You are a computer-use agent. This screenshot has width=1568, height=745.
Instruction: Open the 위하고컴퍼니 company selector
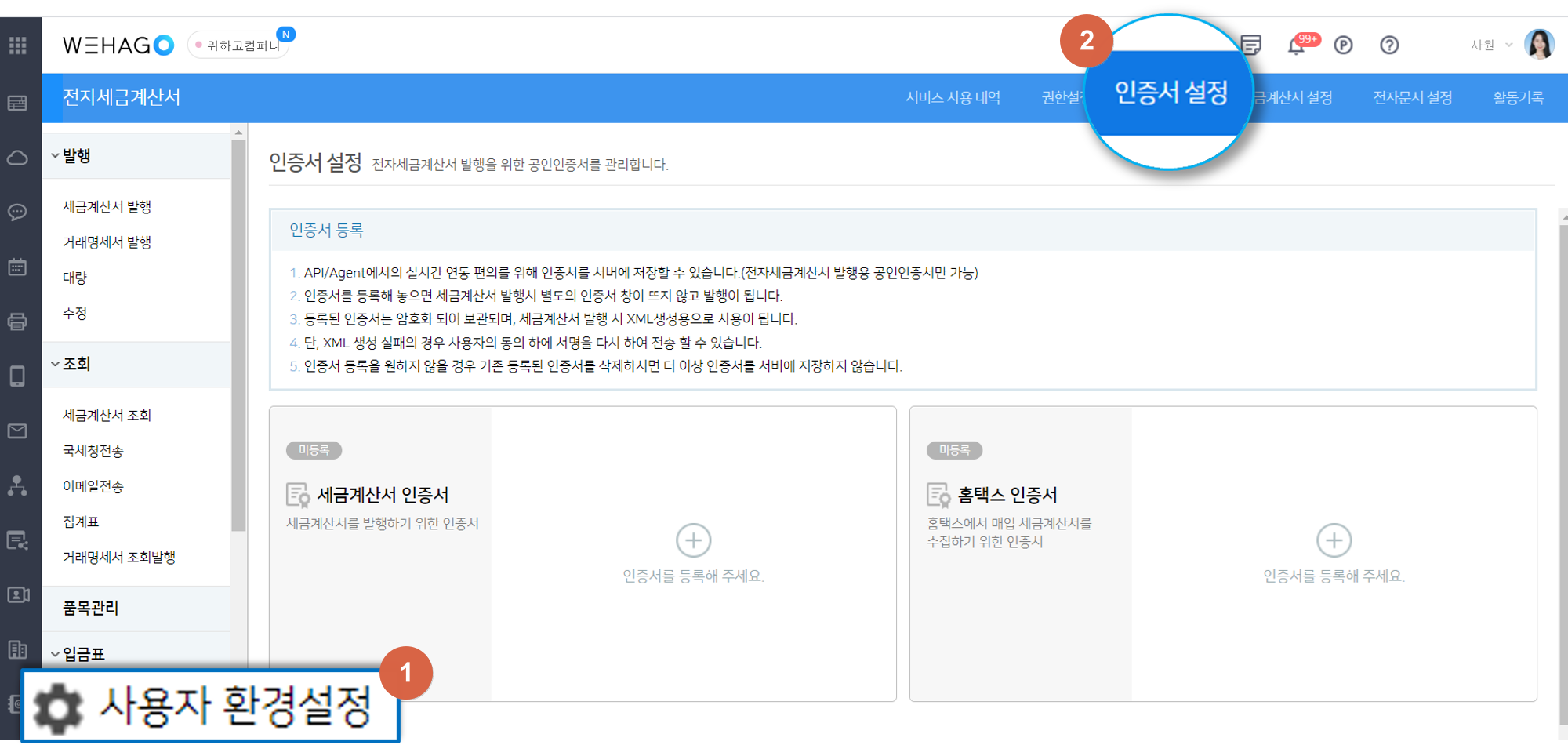coord(239,45)
